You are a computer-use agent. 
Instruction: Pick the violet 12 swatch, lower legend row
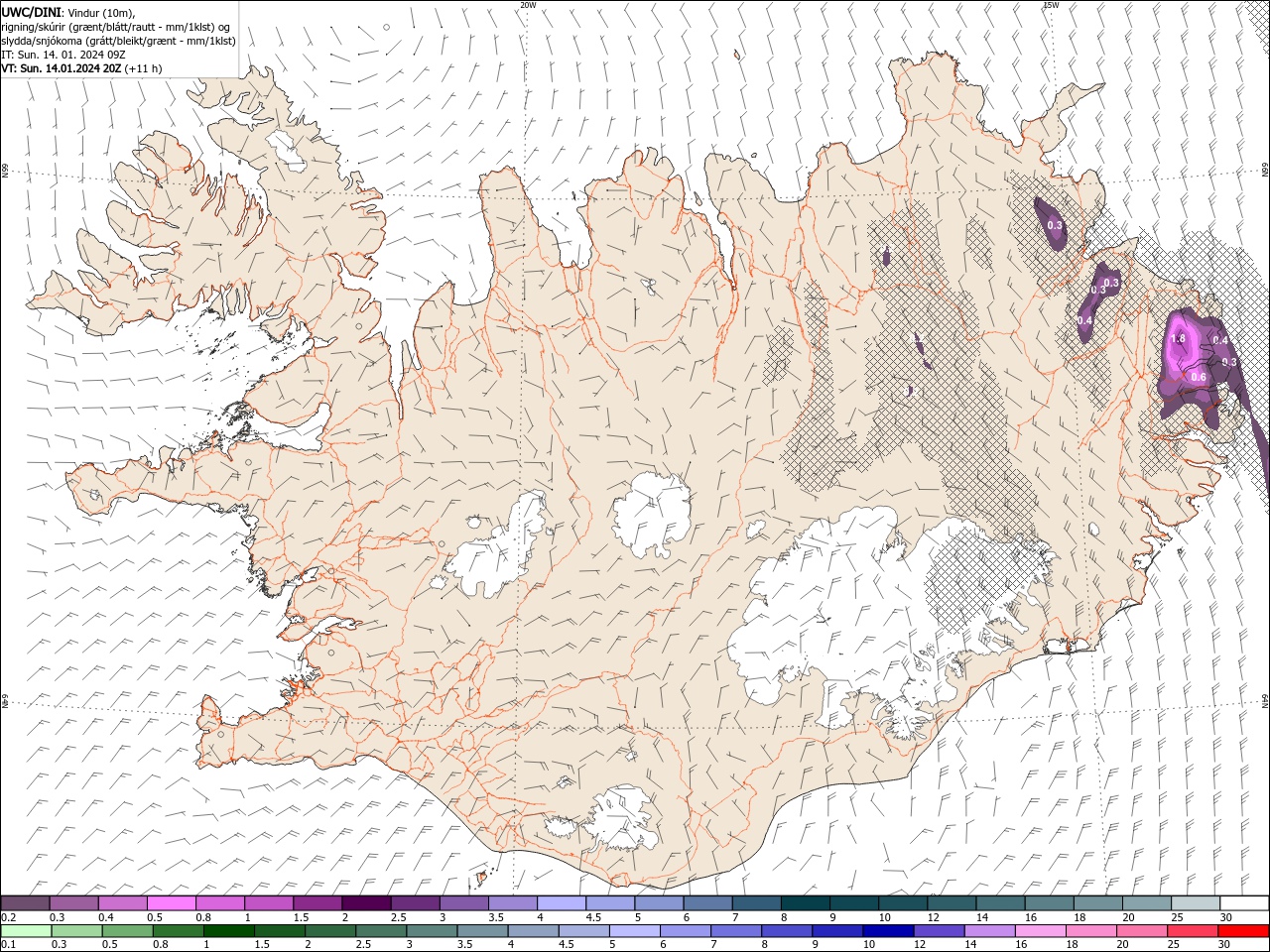939,931
